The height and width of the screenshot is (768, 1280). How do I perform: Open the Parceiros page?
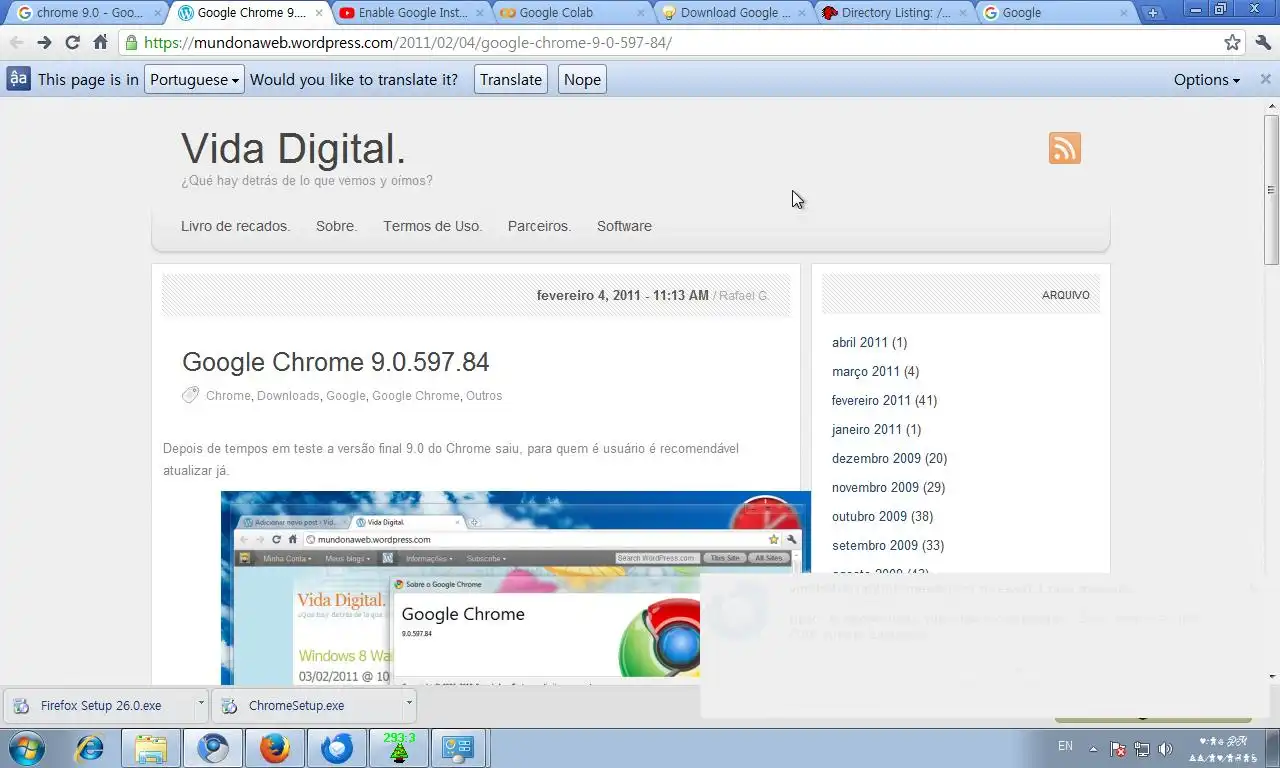click(539, 226)
